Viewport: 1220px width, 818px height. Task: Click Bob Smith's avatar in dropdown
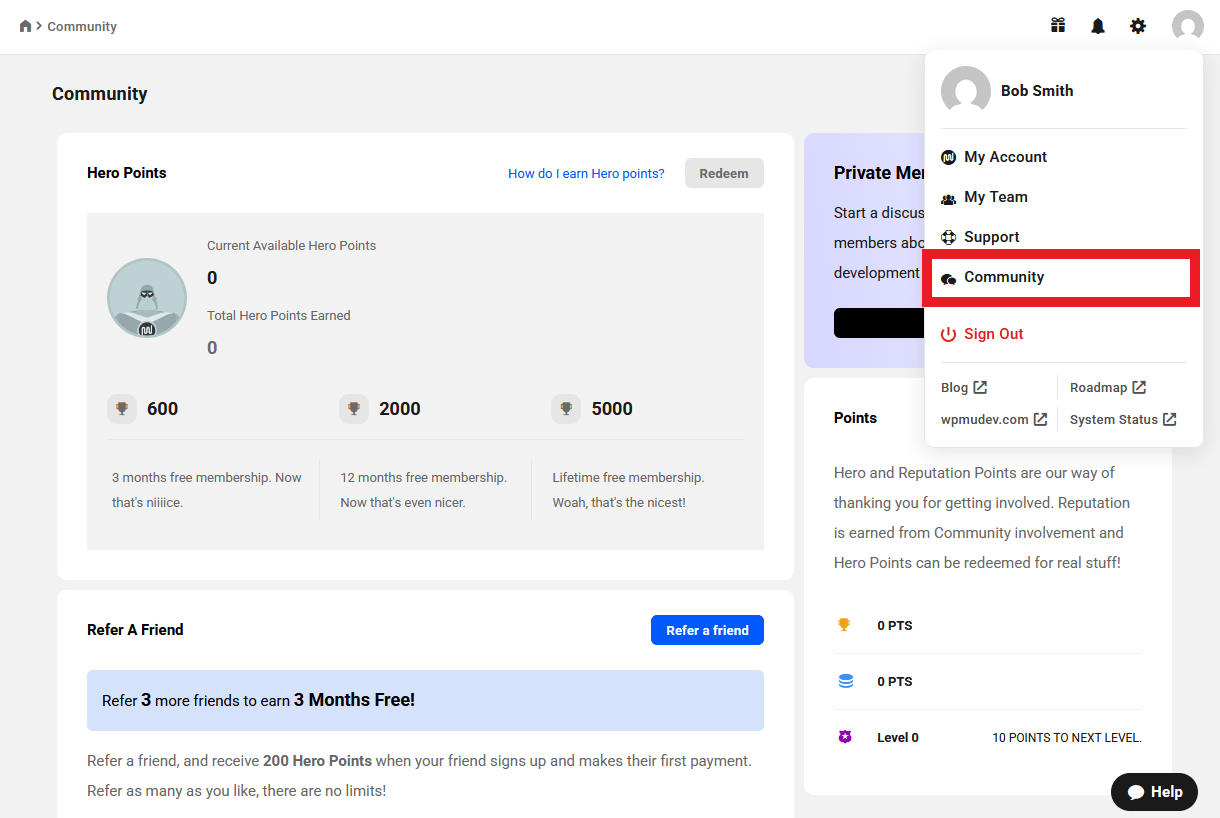pyautogui.click(x=966, y=91)
